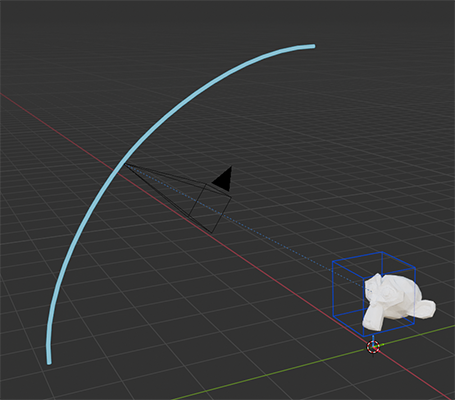This screenshot has width=455, height=400.
Task: Click the upper end of the curve
Action: tap(312, 46)
